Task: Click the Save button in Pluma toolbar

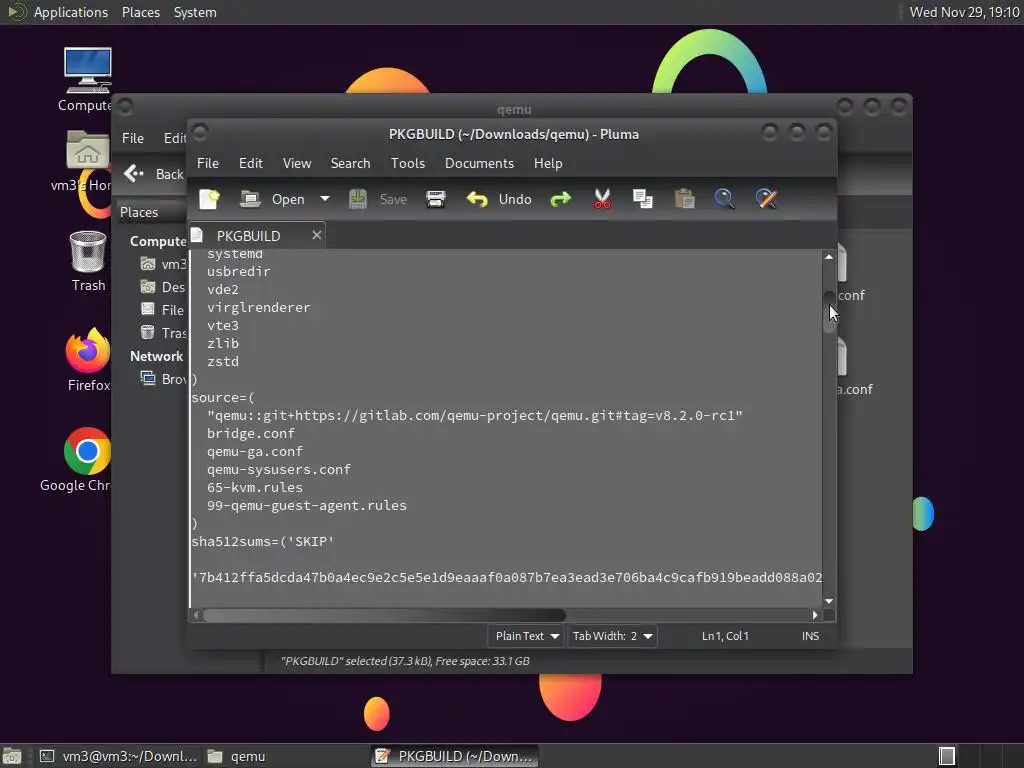Action: [x=378, y=199]
